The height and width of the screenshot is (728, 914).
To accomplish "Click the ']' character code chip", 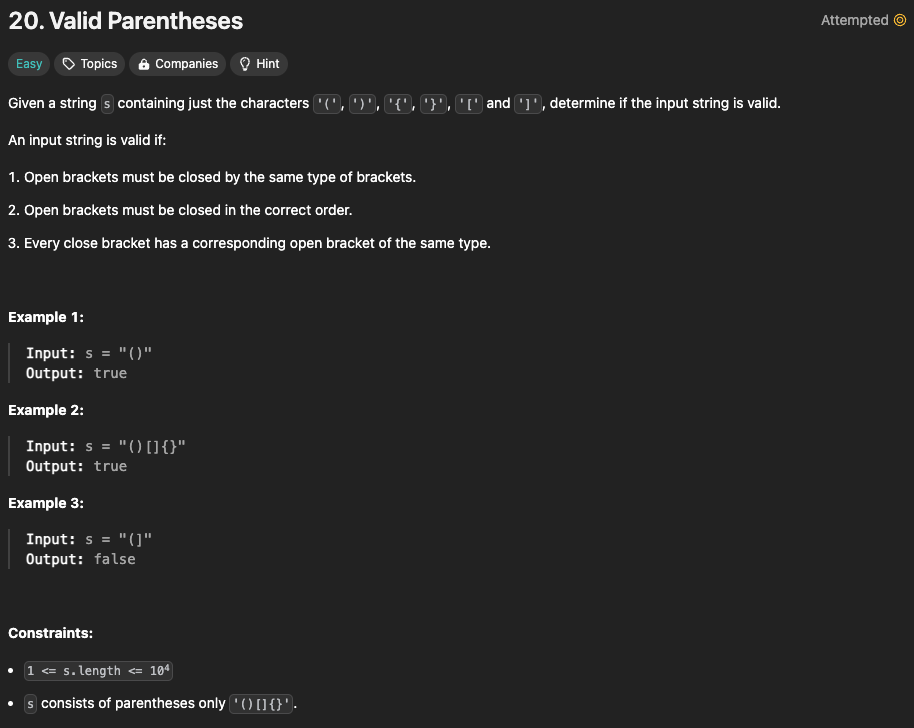I will click(528, 104).
